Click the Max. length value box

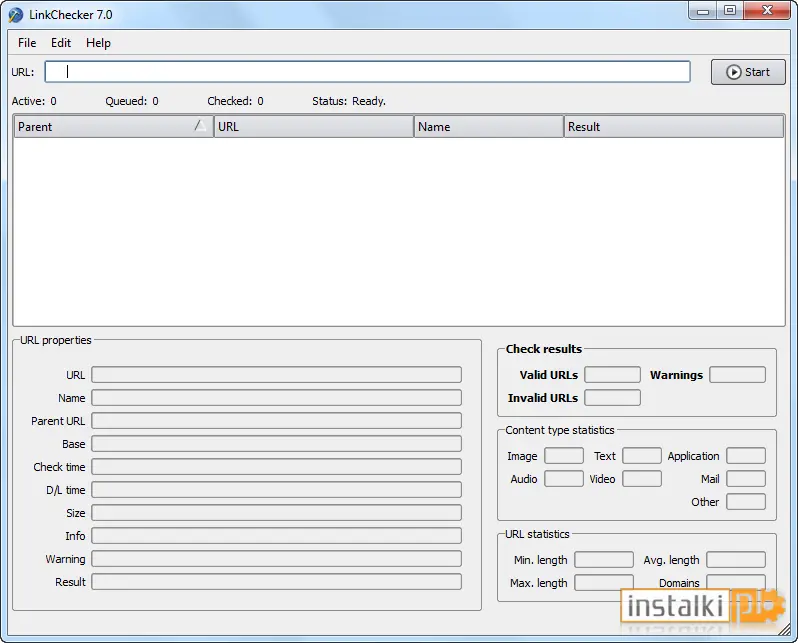604,582
